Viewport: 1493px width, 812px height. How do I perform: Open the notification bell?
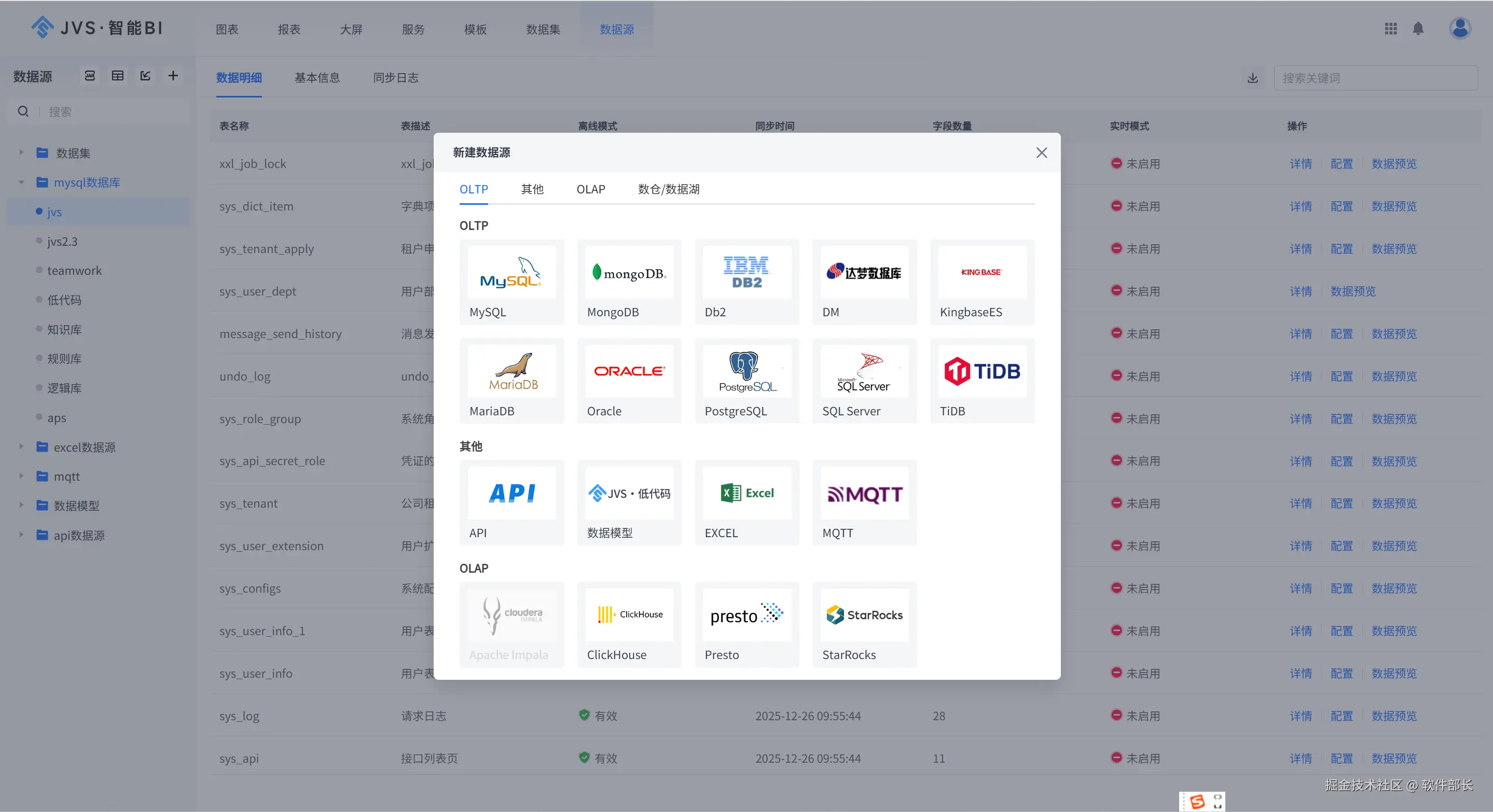click(1418, 29)
